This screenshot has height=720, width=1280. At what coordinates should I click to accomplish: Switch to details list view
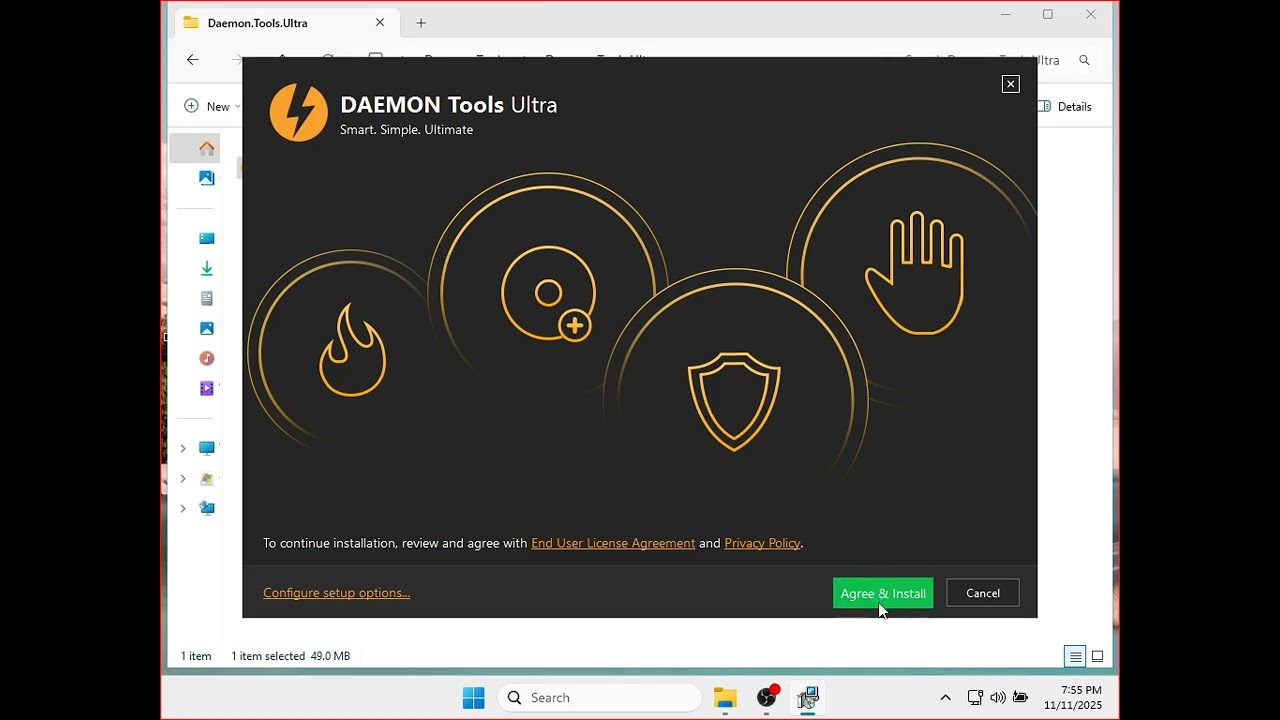[1075, 656]
